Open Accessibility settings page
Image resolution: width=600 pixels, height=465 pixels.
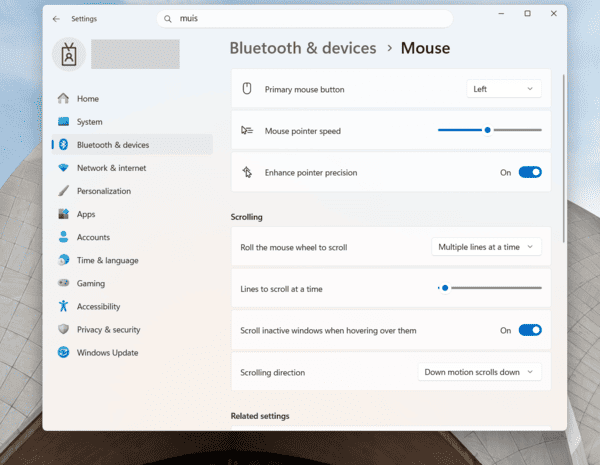click(132, 306)
